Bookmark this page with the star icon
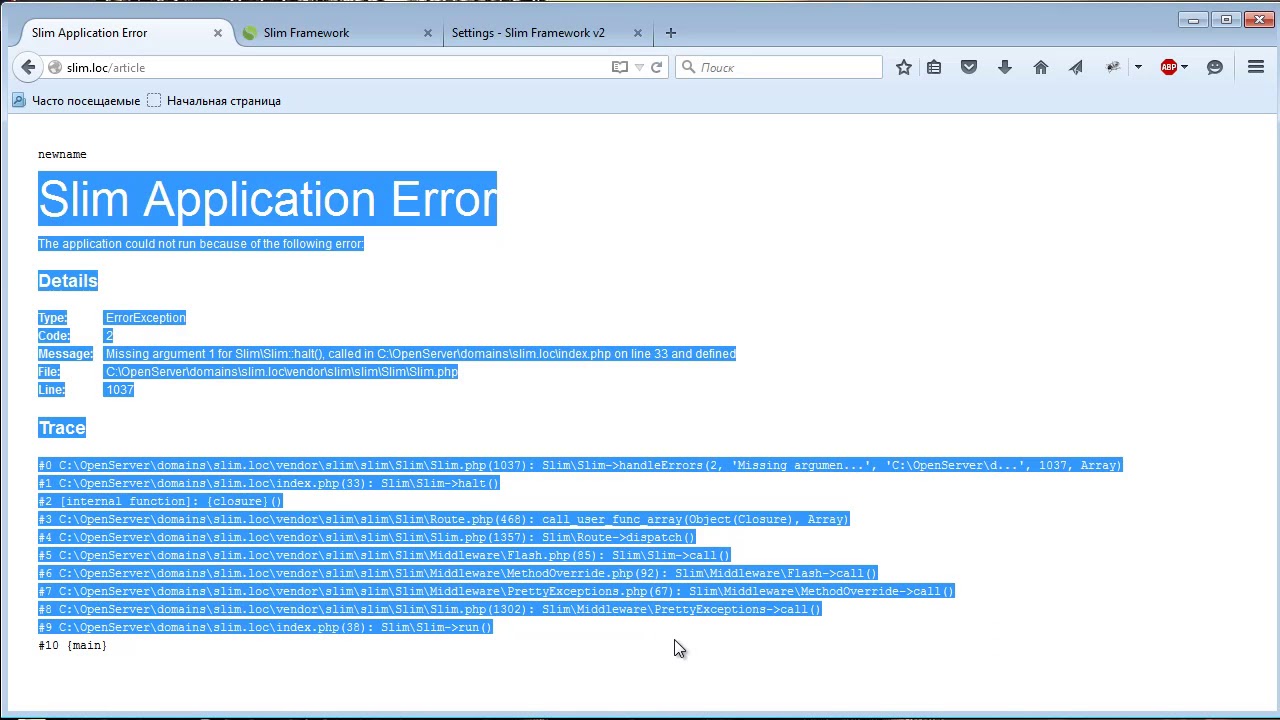 coord(904,67)
